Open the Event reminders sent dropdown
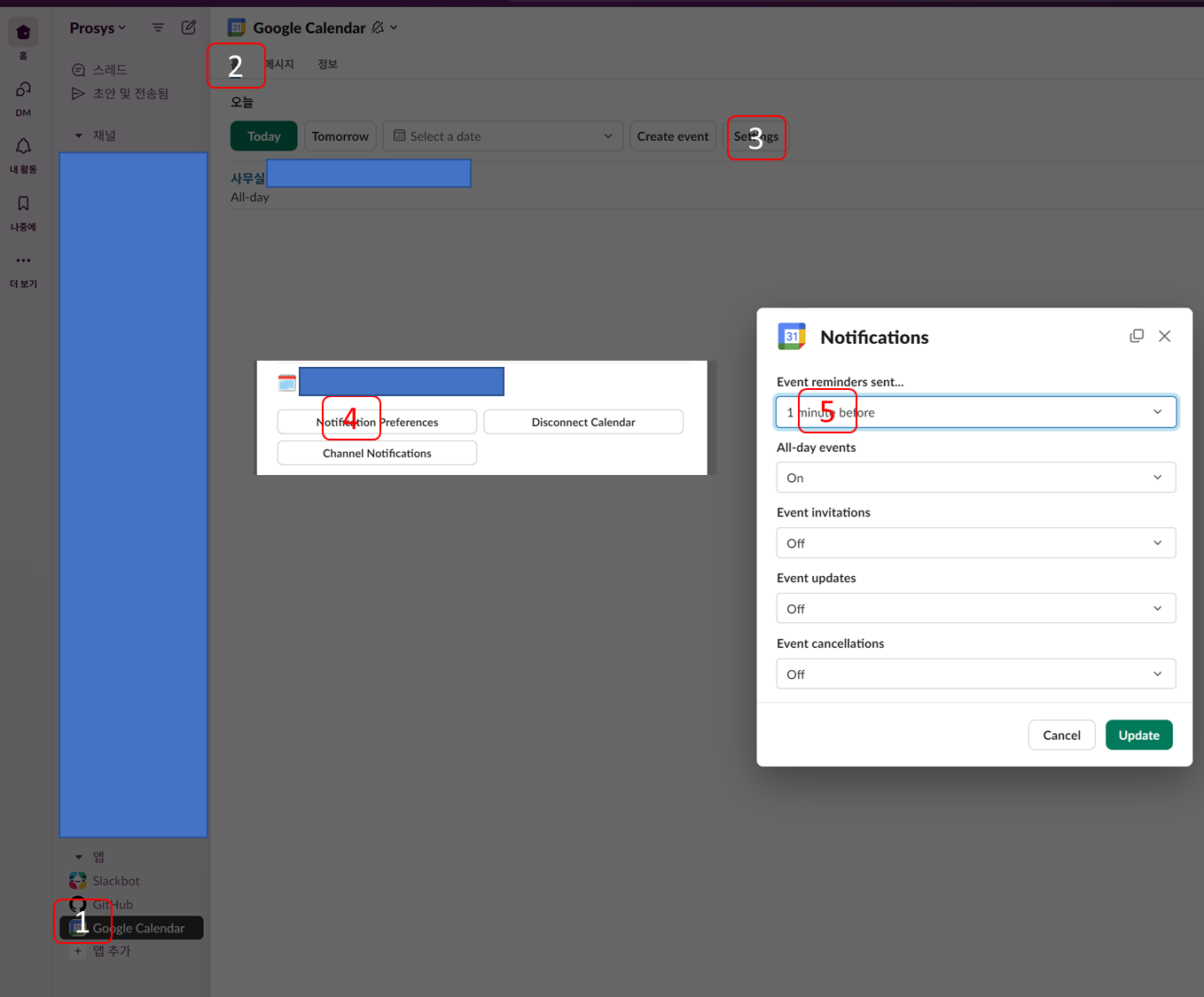Viewport: 1204px width, 997px height. click(x=975, y=411)
